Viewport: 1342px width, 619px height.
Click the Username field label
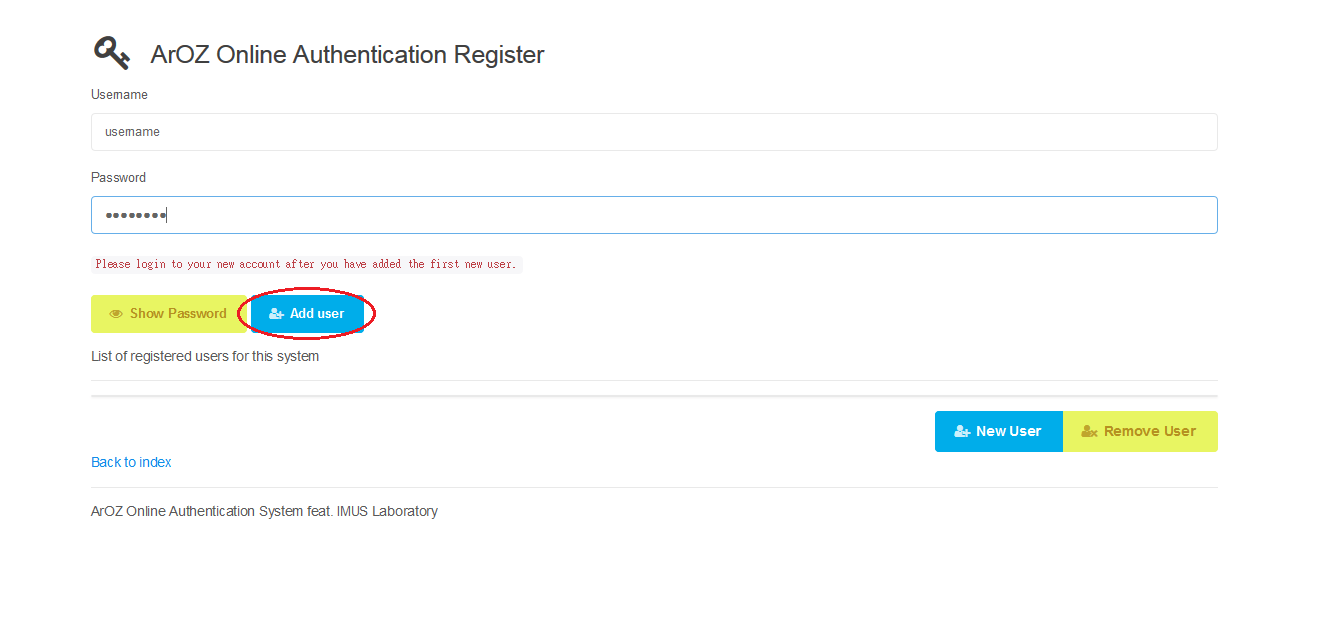coord(119,95)
